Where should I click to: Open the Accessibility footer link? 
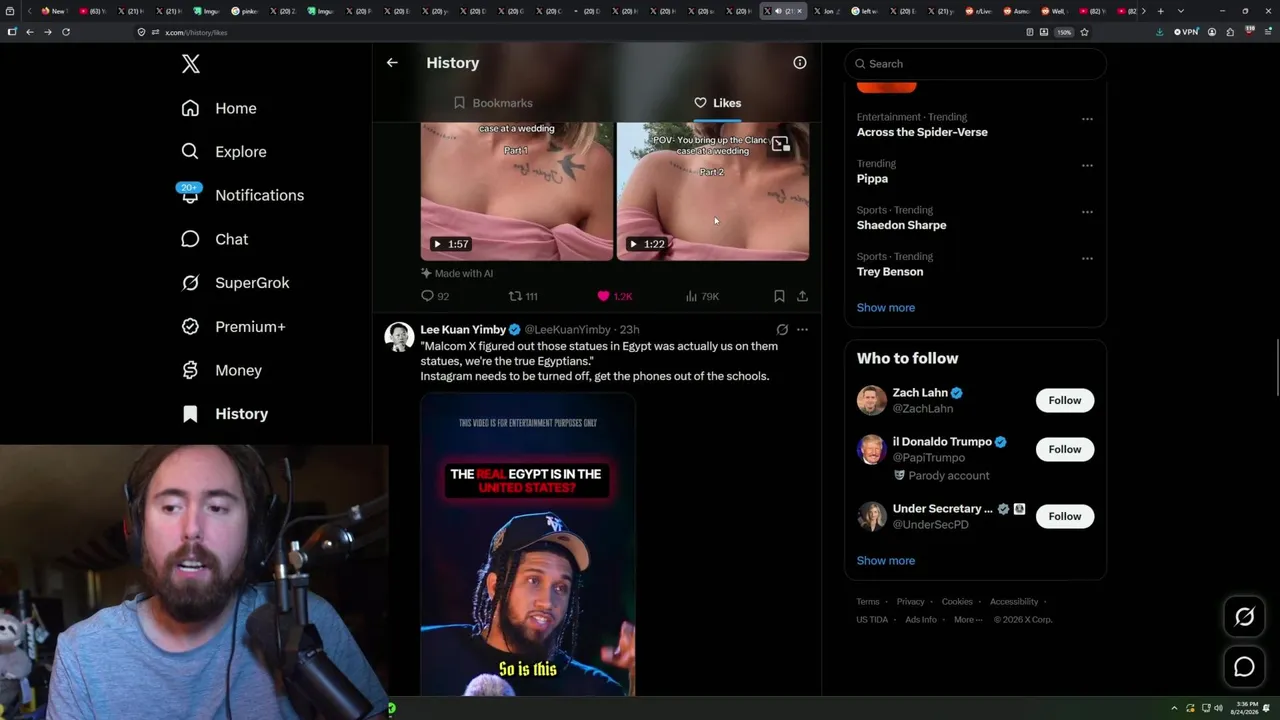click(x=1014, y=602)
